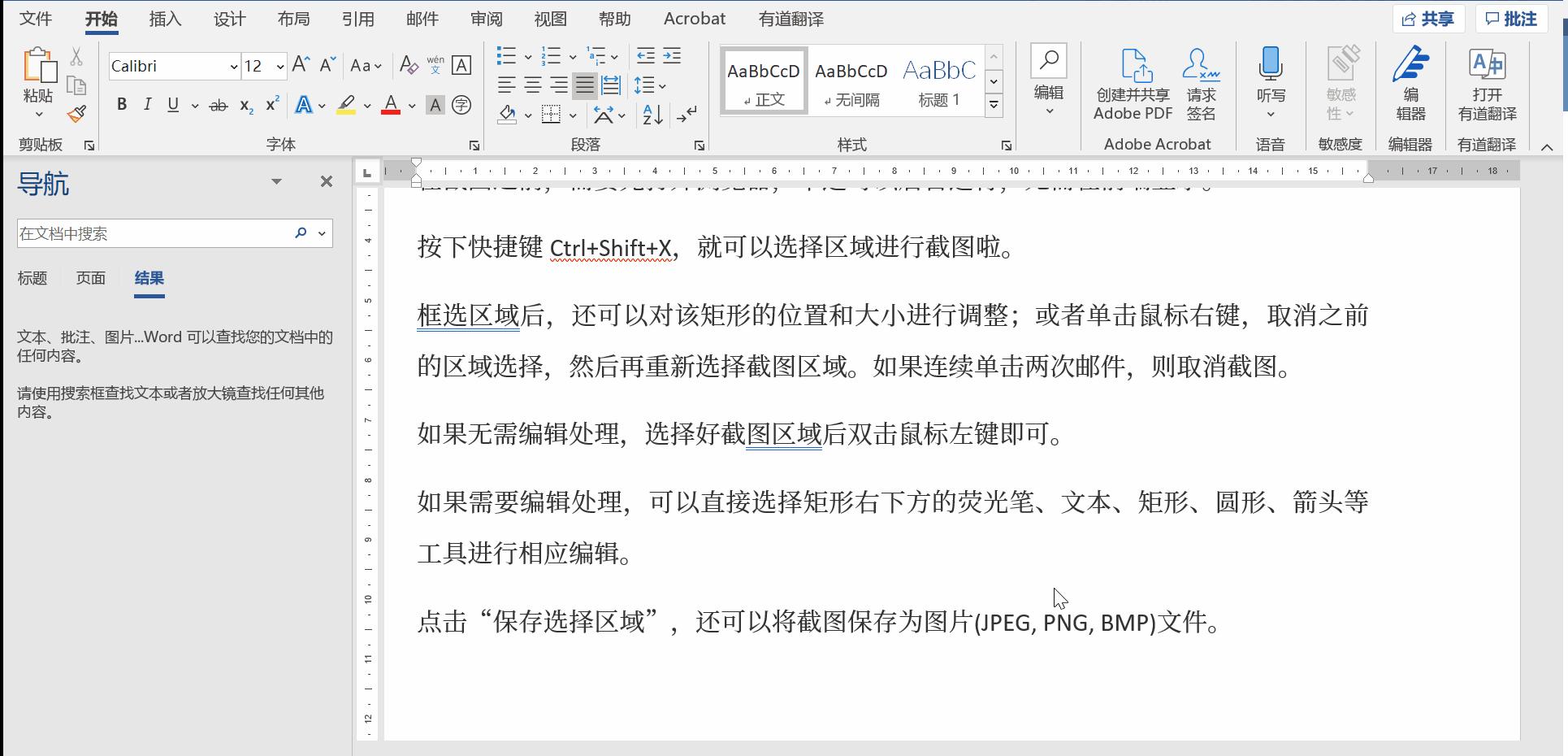Start Dictation with the 听写 icon
1568x756 pixels.
pos(1270,77)
